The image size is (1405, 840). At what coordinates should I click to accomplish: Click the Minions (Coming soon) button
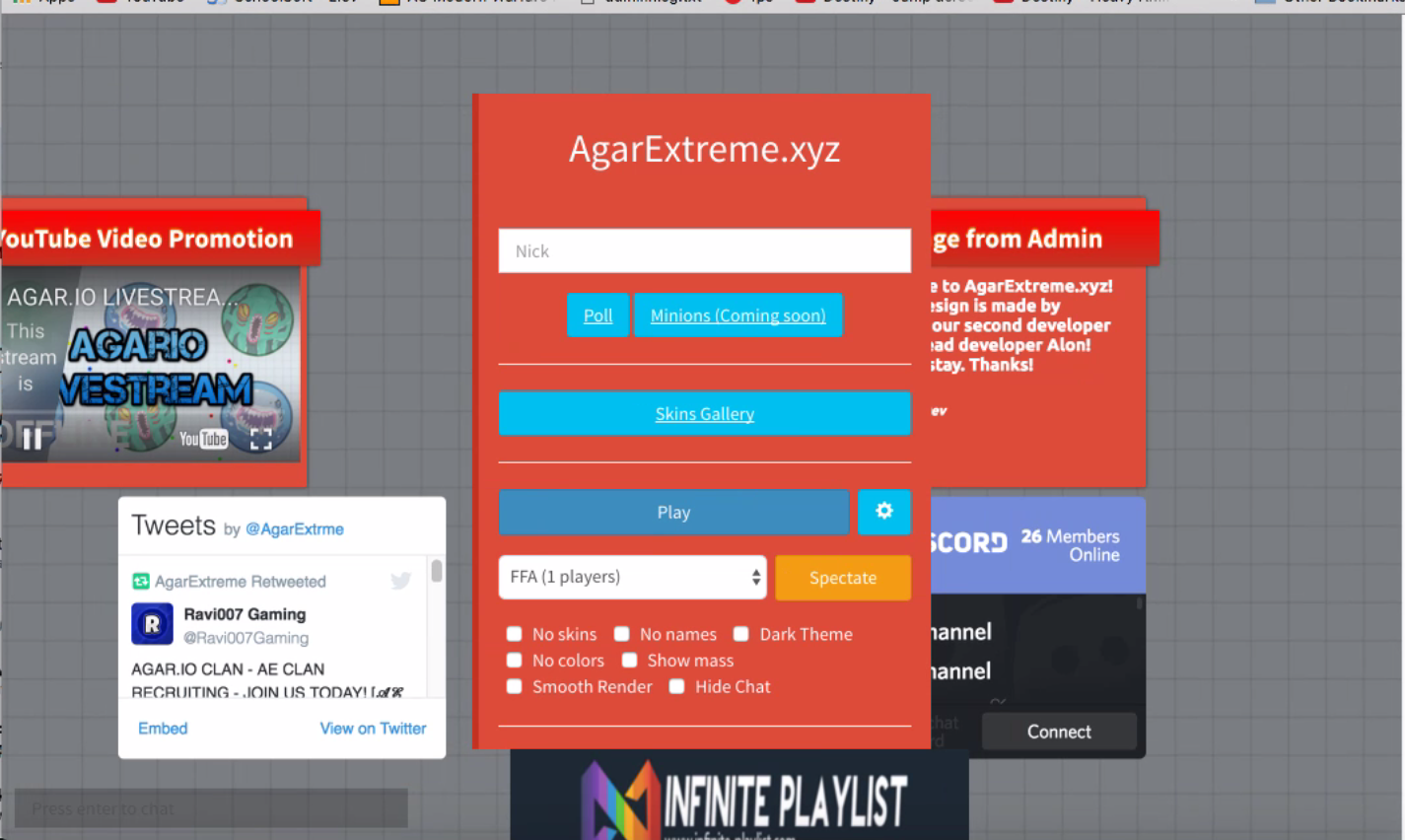[738, 315]
